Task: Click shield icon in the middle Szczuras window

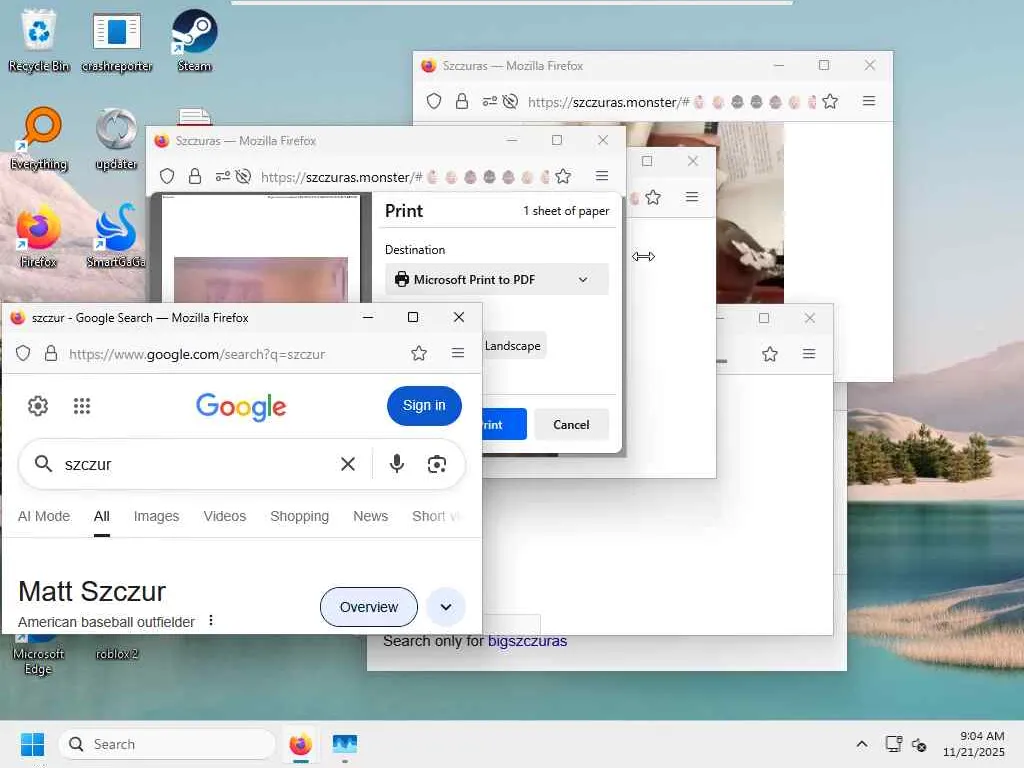Action: (x=167, y=176)
